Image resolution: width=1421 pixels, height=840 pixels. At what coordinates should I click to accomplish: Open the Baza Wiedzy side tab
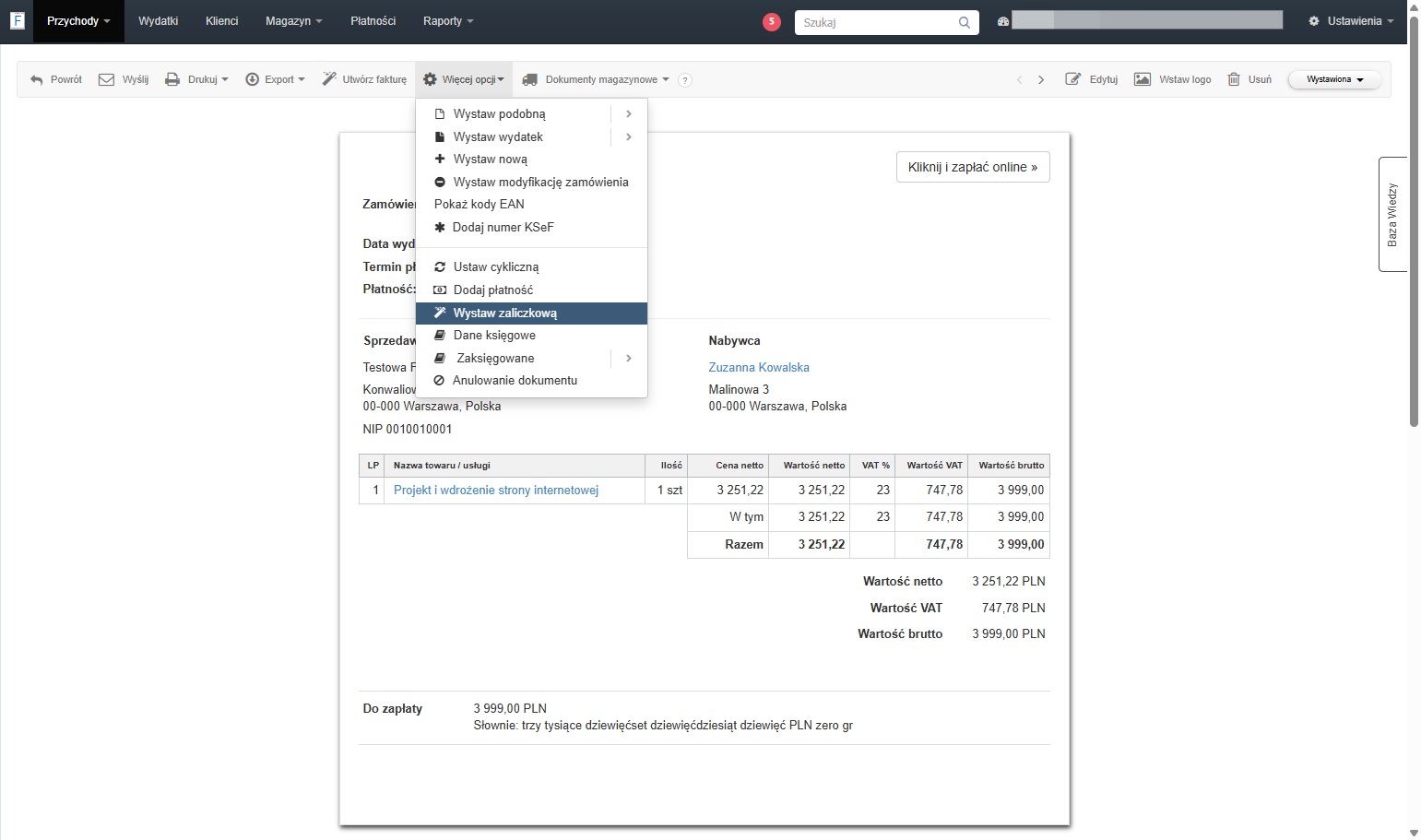[1392, 214]
